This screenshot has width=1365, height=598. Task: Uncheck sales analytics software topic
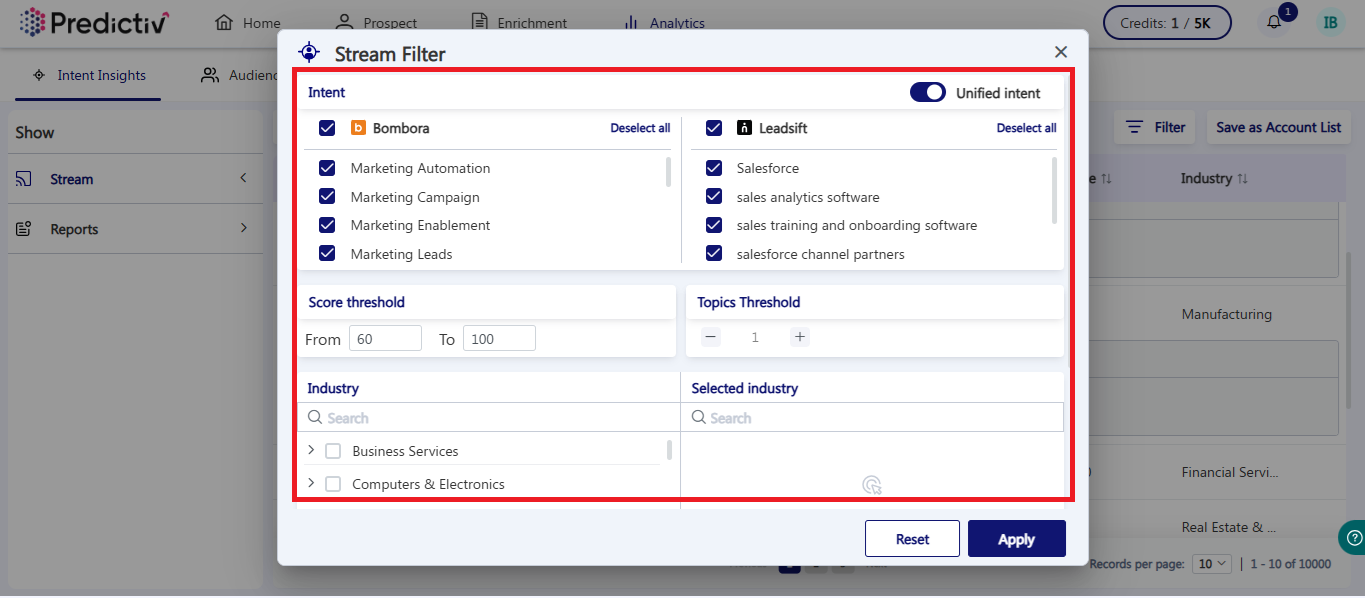pyautogui.click(x=714, y=197)
